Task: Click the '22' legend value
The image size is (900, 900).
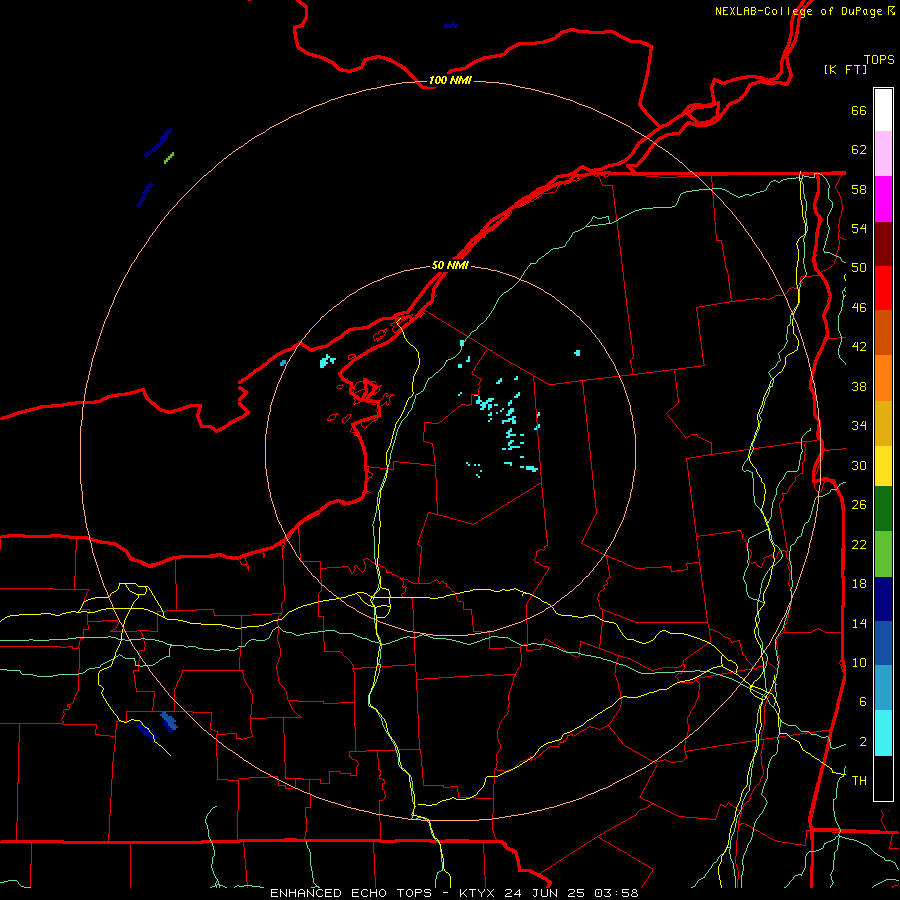Action: click(859, 544)
